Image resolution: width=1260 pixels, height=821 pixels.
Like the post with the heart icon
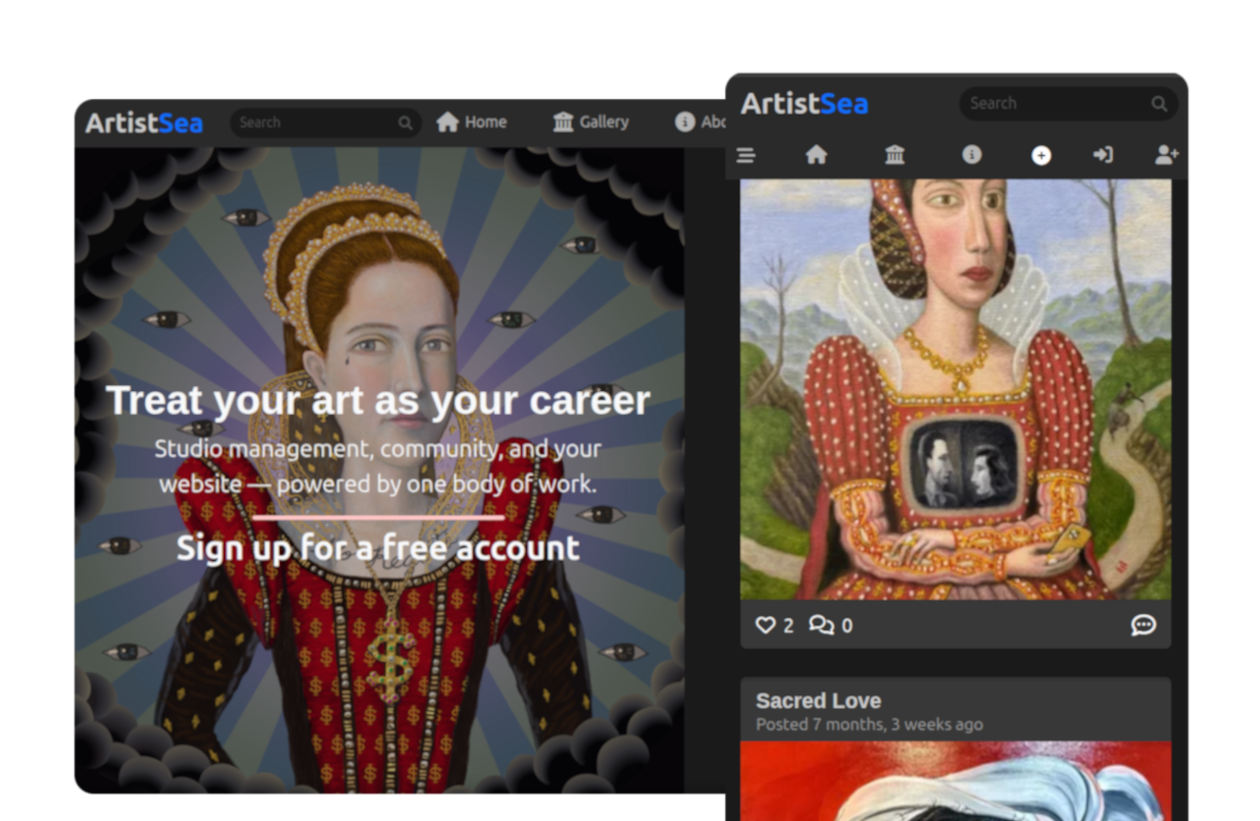[765, 625]
